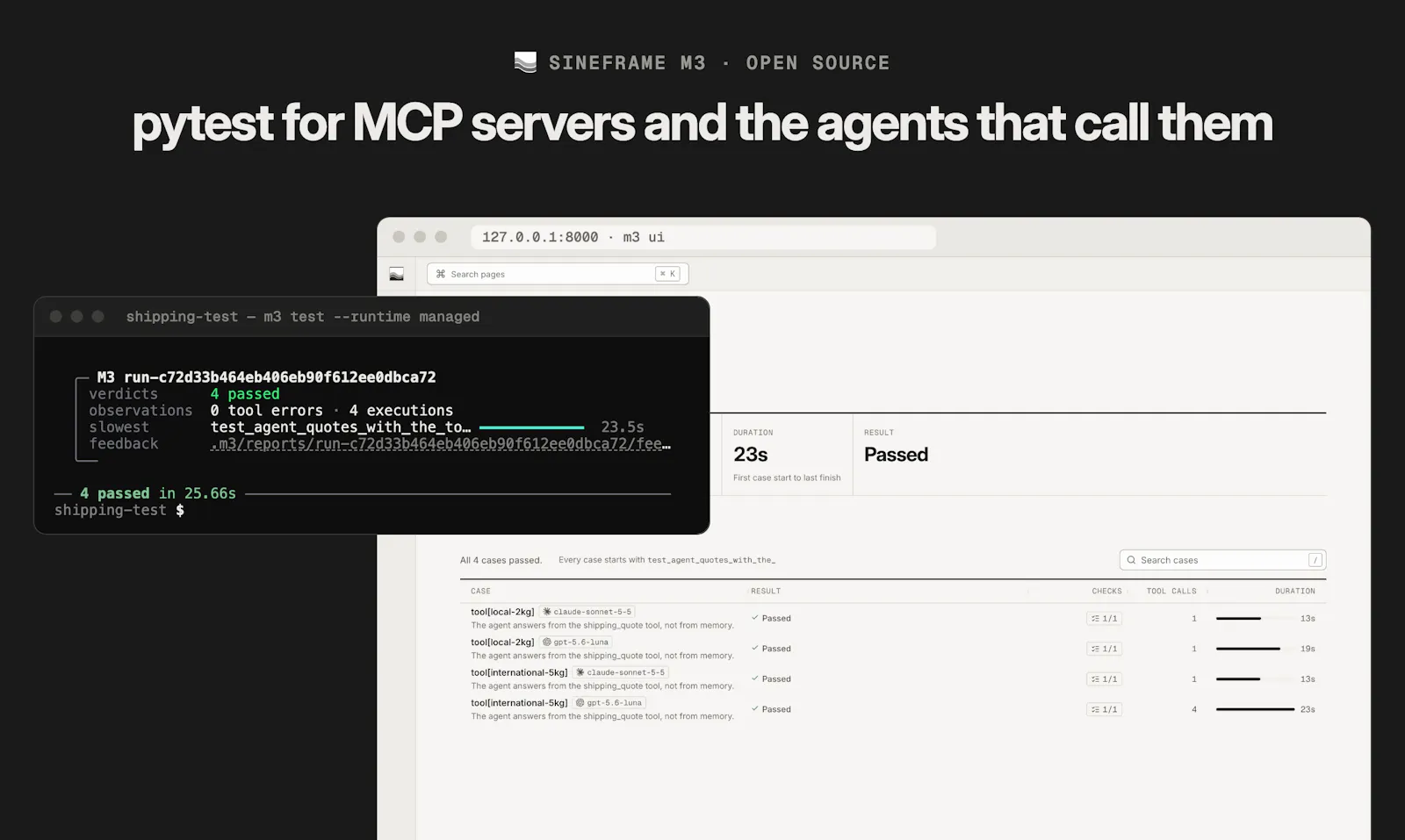1405x840 pixels.
Task: Click gpt-5.6-luna badge on the tool[local-2kg] case
Action: [x=576, y=643]
